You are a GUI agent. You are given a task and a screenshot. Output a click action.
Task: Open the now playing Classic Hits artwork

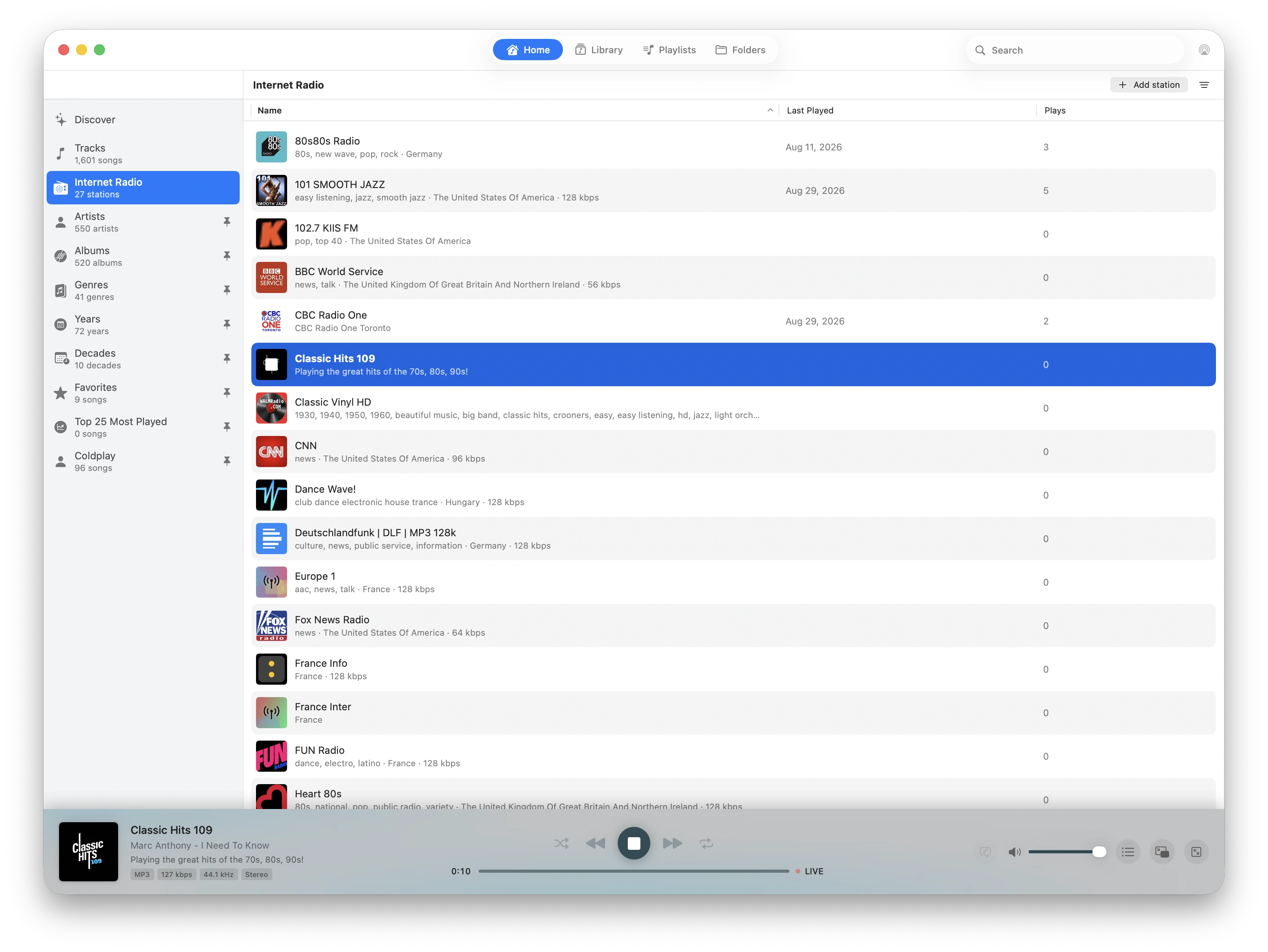click(88, 852)
